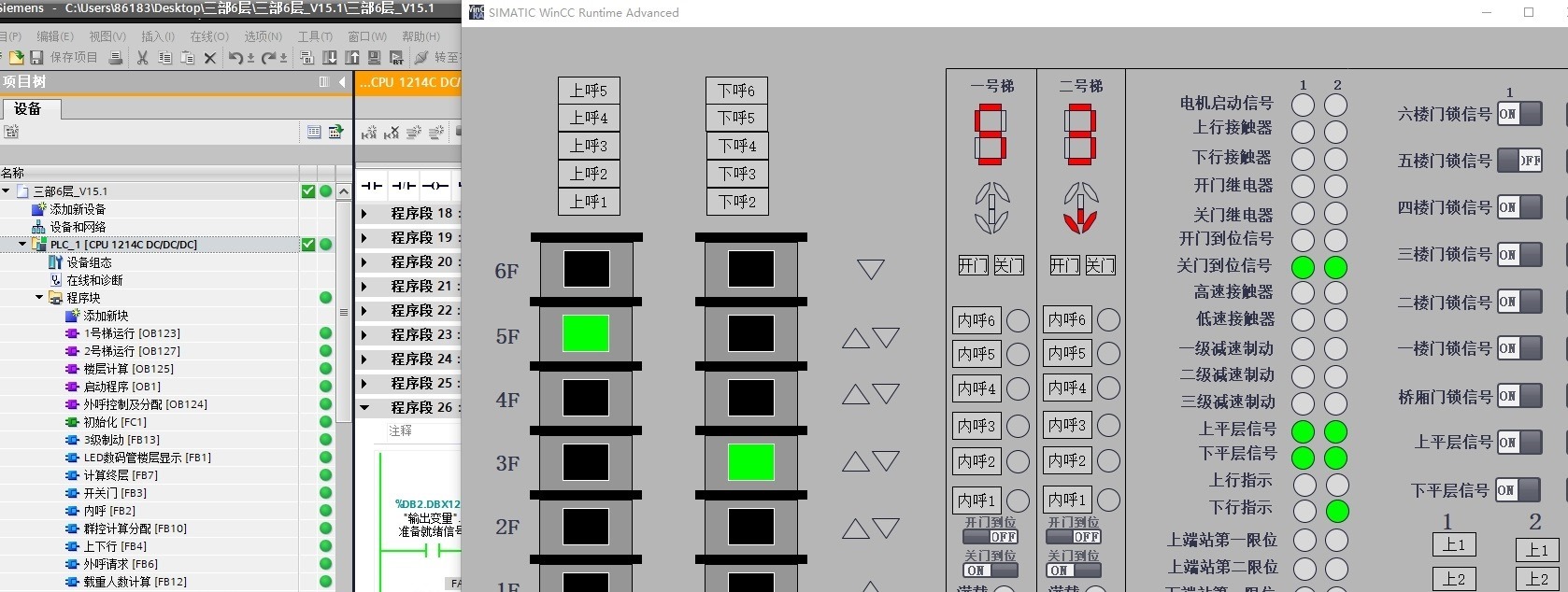Click the project tree scrollbar up arrow
The width and height of the screenshot is (1568, 592).
344,191
